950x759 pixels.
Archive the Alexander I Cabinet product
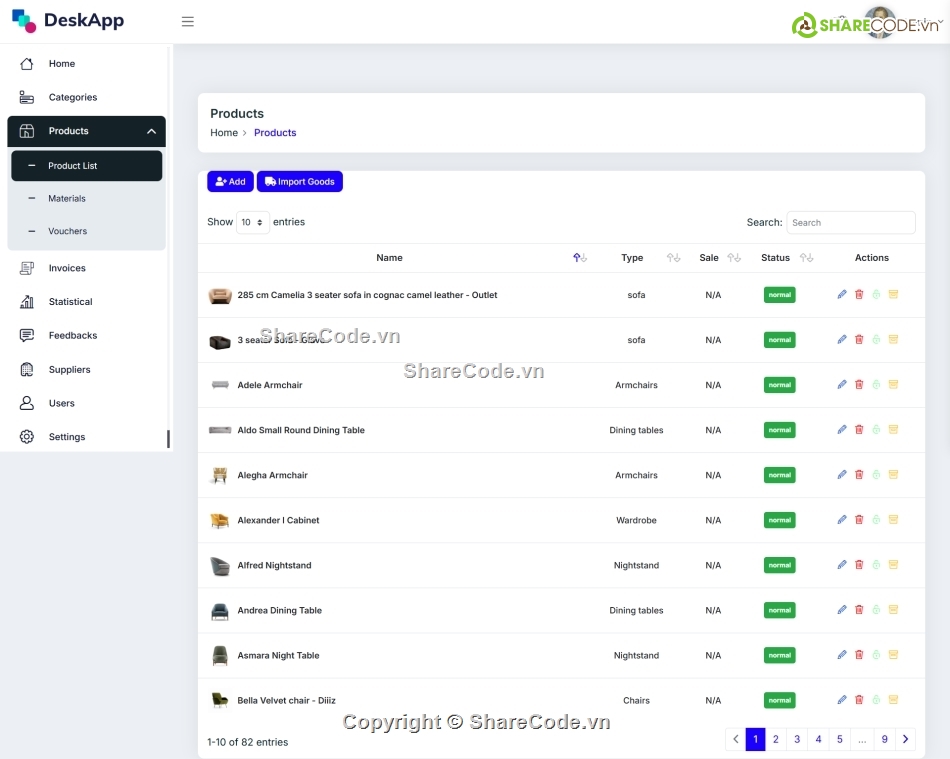pyautogui.click(x=893, y=520)
